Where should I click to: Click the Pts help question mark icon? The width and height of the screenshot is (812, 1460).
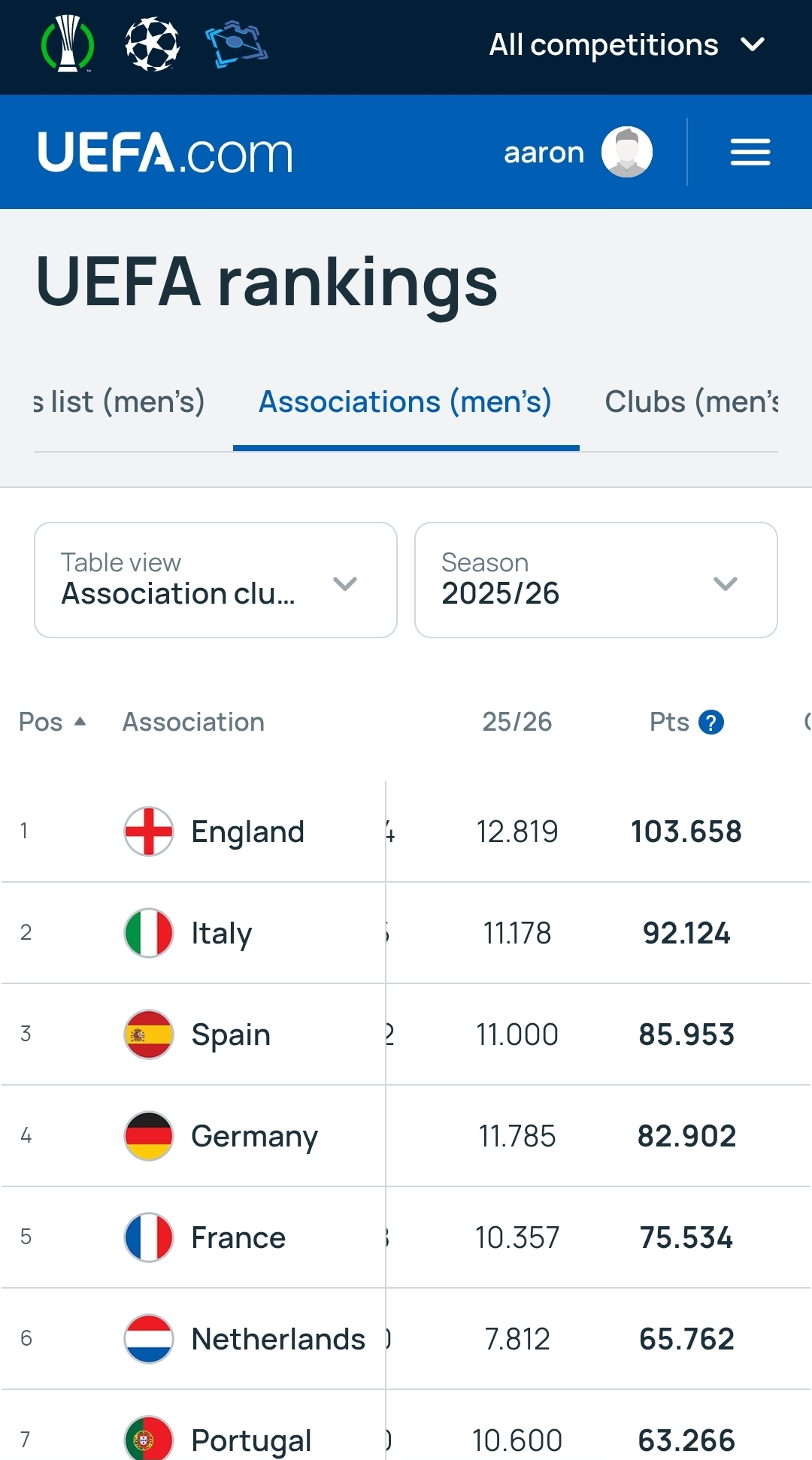[x=711, y=722]
